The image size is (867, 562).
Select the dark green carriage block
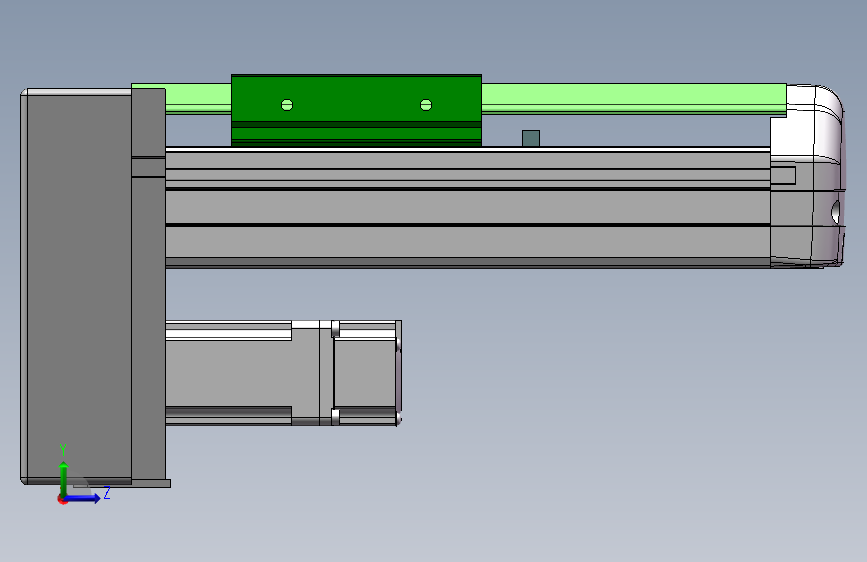(356, 111)
